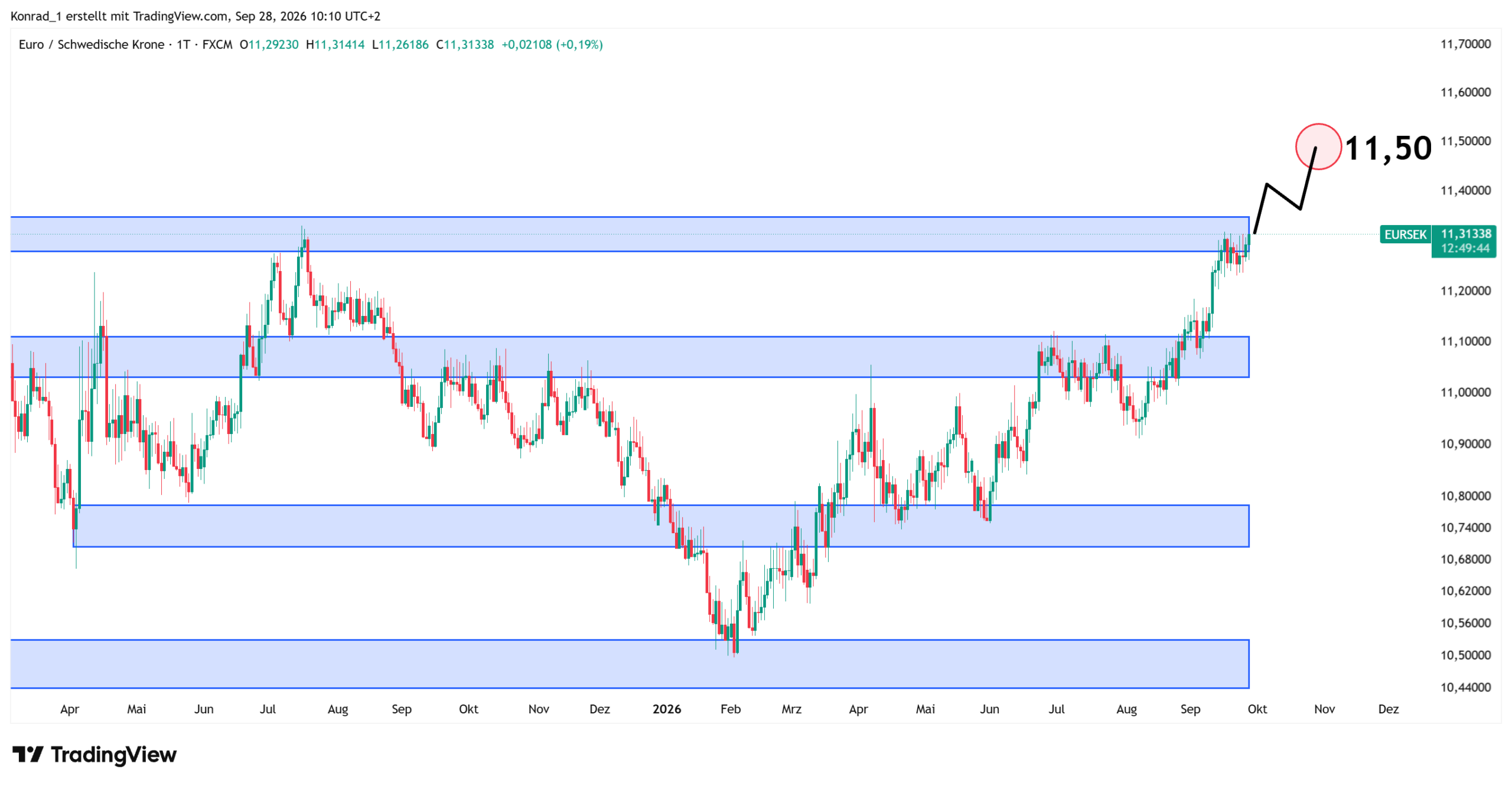Viewport: 1512px width, 786px height.
Task: Click the 11,50000 price axis label
Action: pos(1465,141)
